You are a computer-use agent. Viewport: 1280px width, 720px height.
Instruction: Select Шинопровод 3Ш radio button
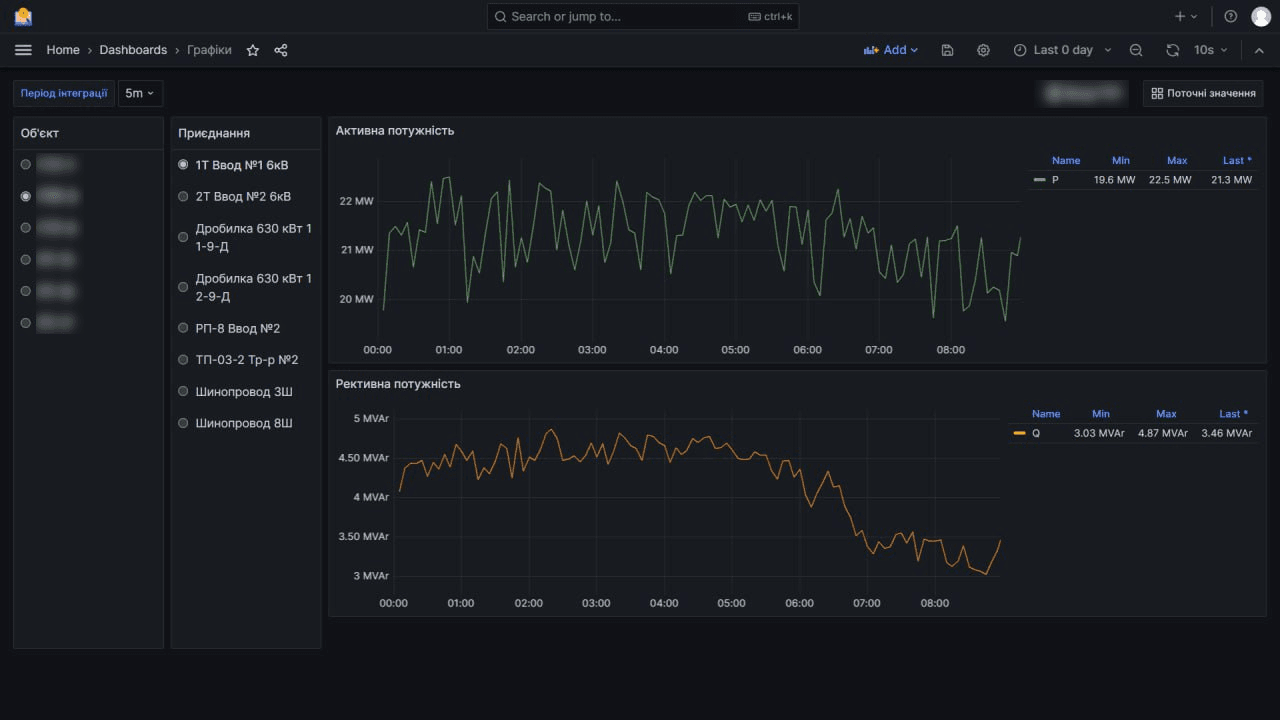pyautogui.click(x=183, y=392)
